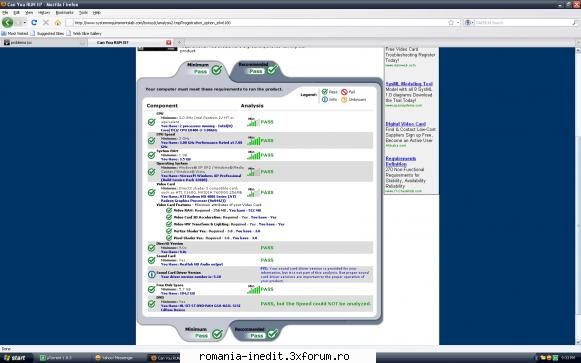
Task: Select the top Recommended Pass tab
Action: click(x=257, y=69)
